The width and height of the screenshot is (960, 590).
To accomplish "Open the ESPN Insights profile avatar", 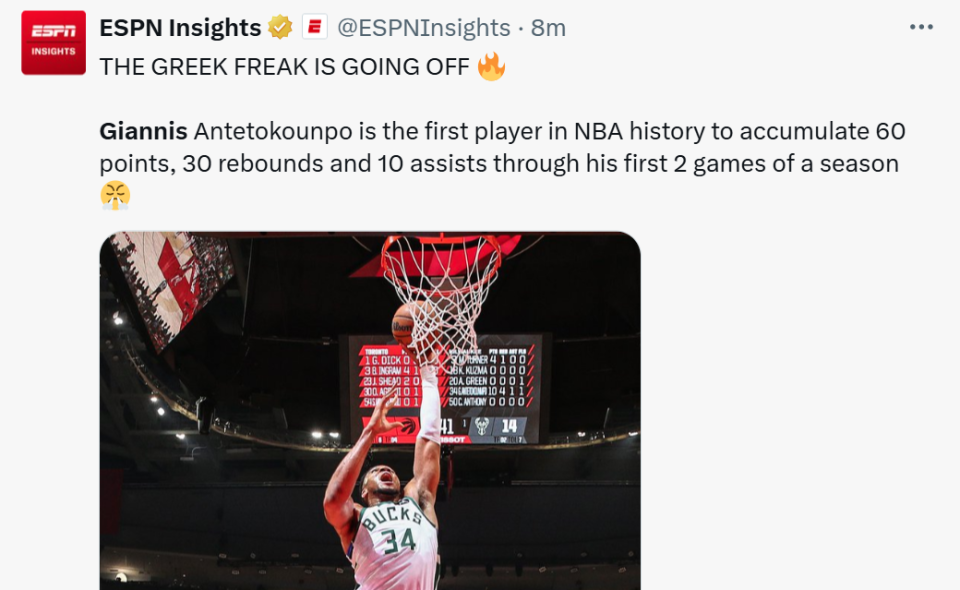I will pos(54,43).
